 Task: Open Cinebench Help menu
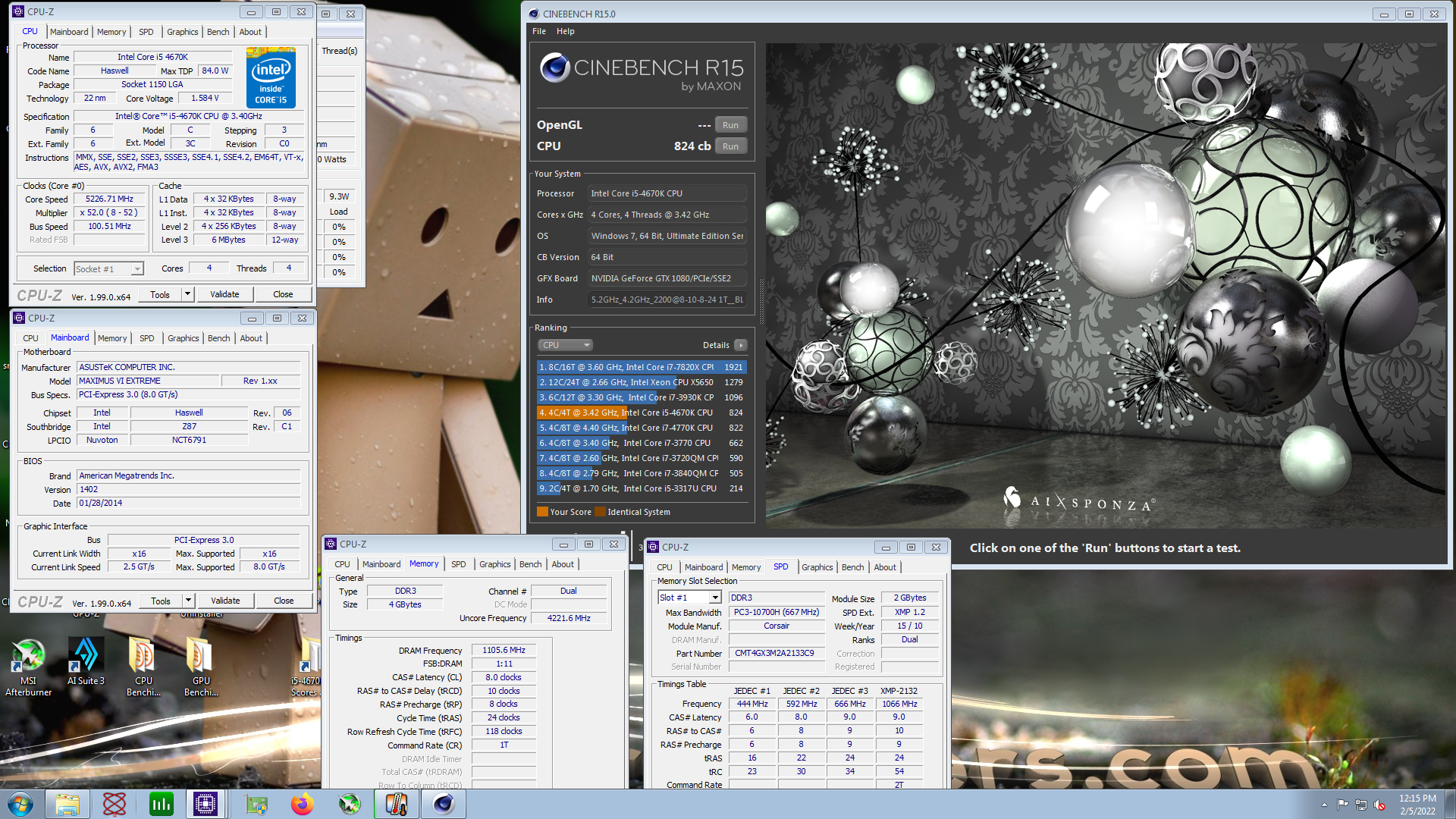[x=565, y=31]
